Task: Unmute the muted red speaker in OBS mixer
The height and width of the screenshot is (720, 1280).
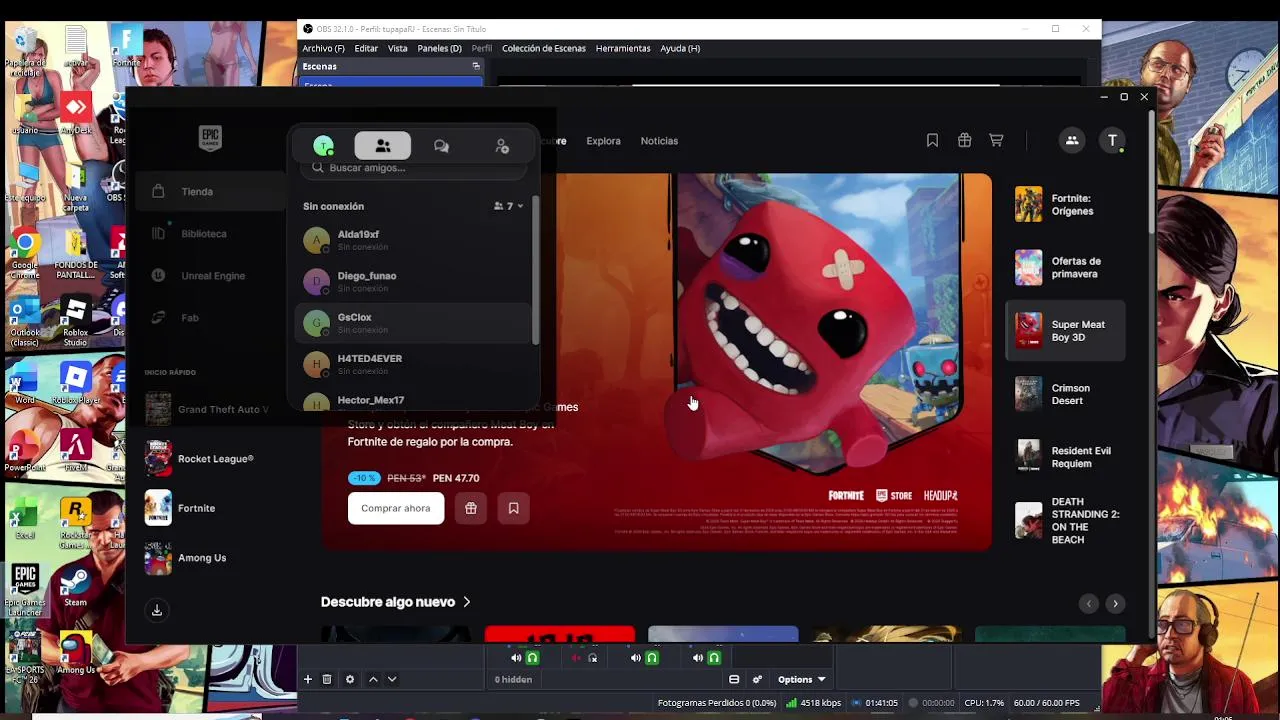Action: (x=576, y=657)
